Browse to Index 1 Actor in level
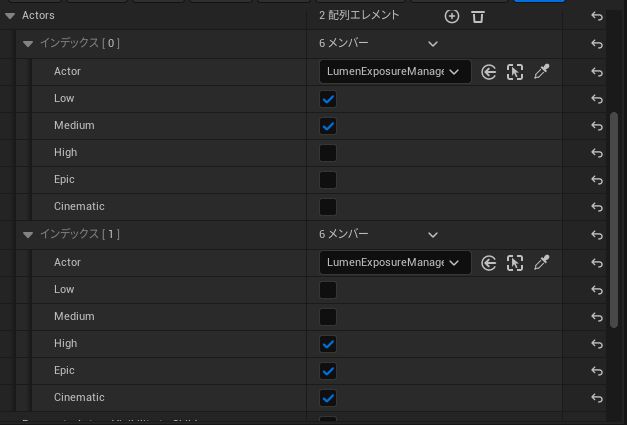627x425 pixels. [x=515, y=263]
